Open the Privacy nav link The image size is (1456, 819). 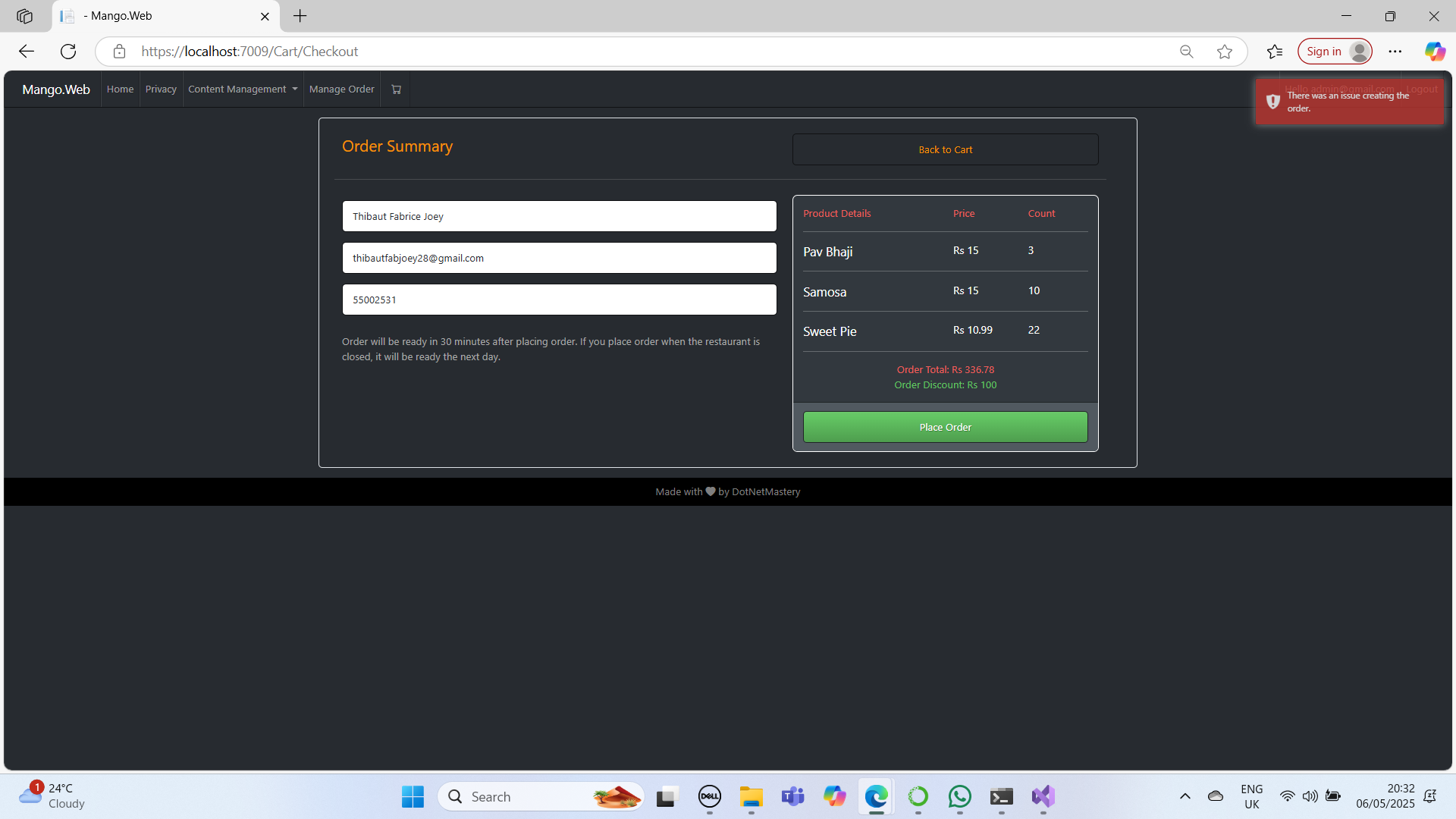[161, 89]
